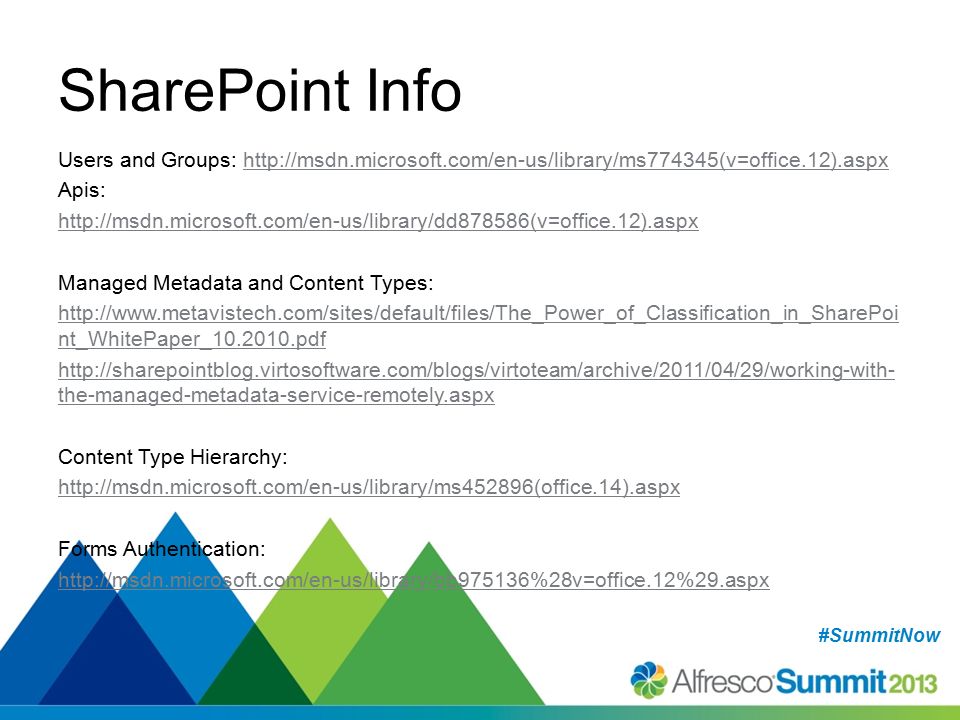Click the #SummitNow hashtag
960x720 pixels.
(879, 636)
